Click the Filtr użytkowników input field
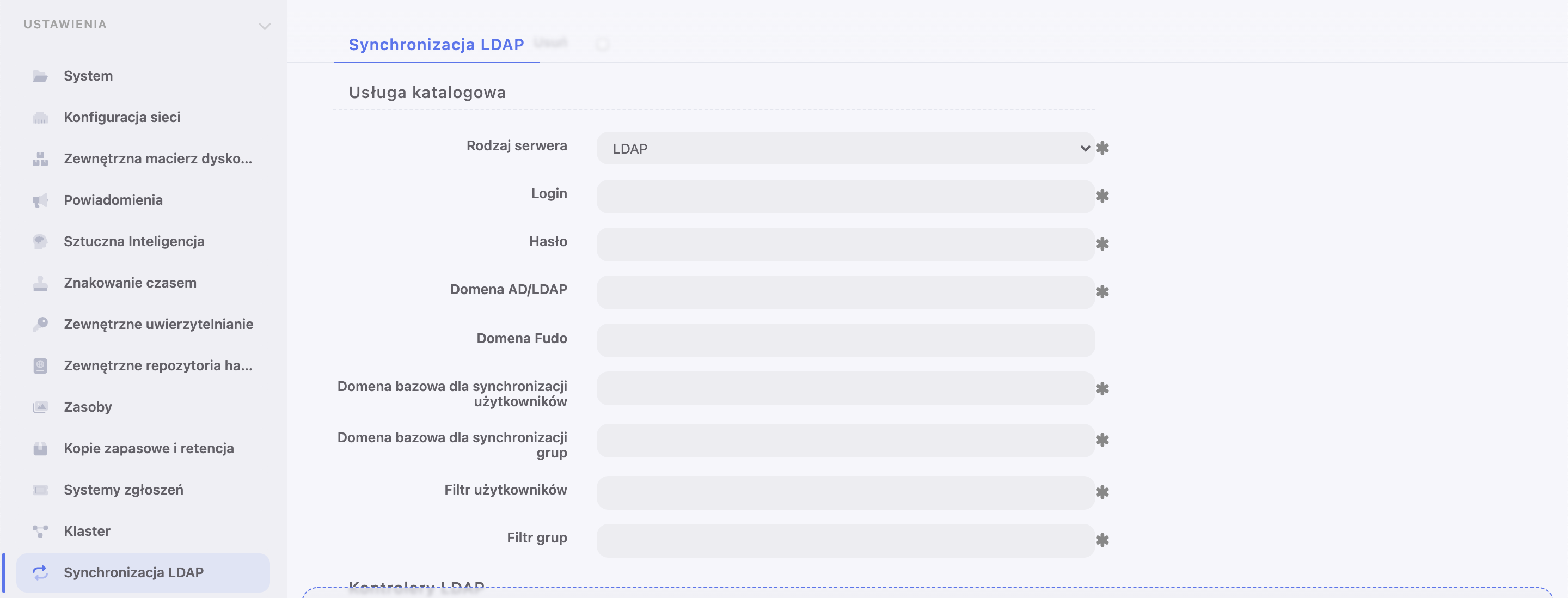The width and height of the screenshot is (1568, 598). (x=846, y=493)
